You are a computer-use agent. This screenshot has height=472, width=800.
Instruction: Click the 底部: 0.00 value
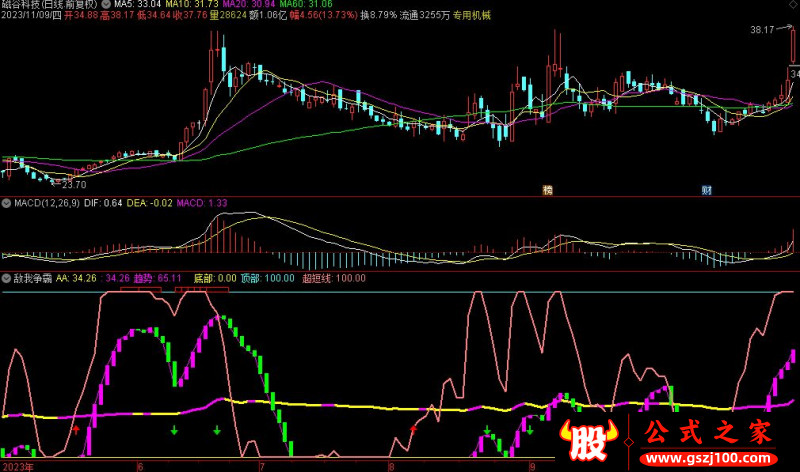pyautogui.click(x=215, y=279)
